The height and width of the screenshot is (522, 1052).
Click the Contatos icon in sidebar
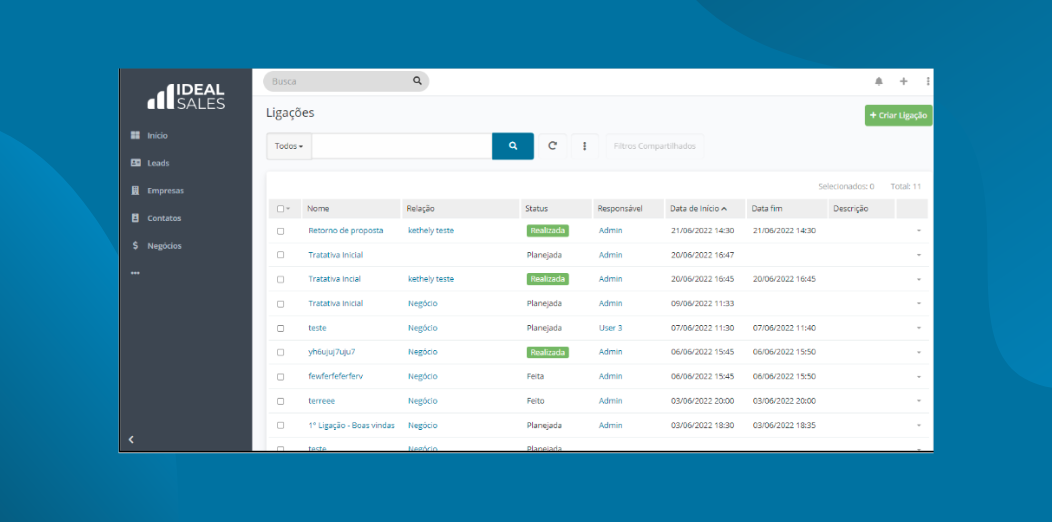pos(135,218)
